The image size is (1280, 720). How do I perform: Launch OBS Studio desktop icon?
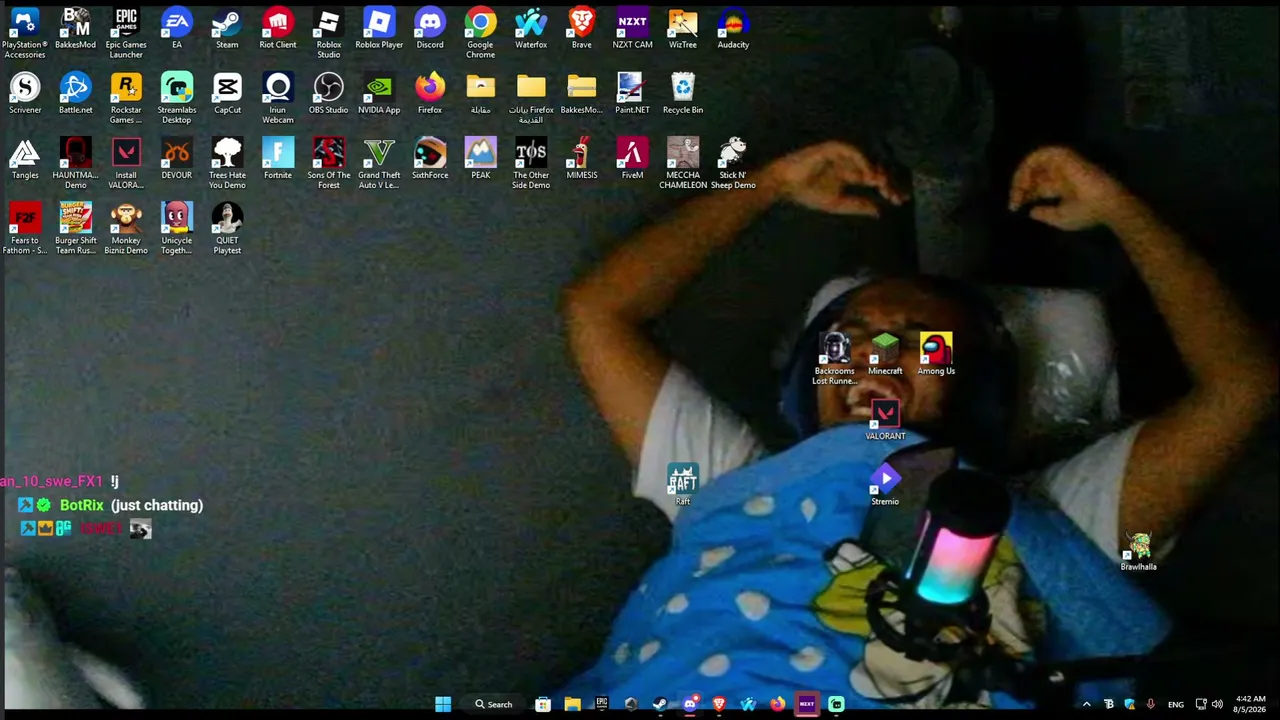pyautogui.click(x=329, y=93)
